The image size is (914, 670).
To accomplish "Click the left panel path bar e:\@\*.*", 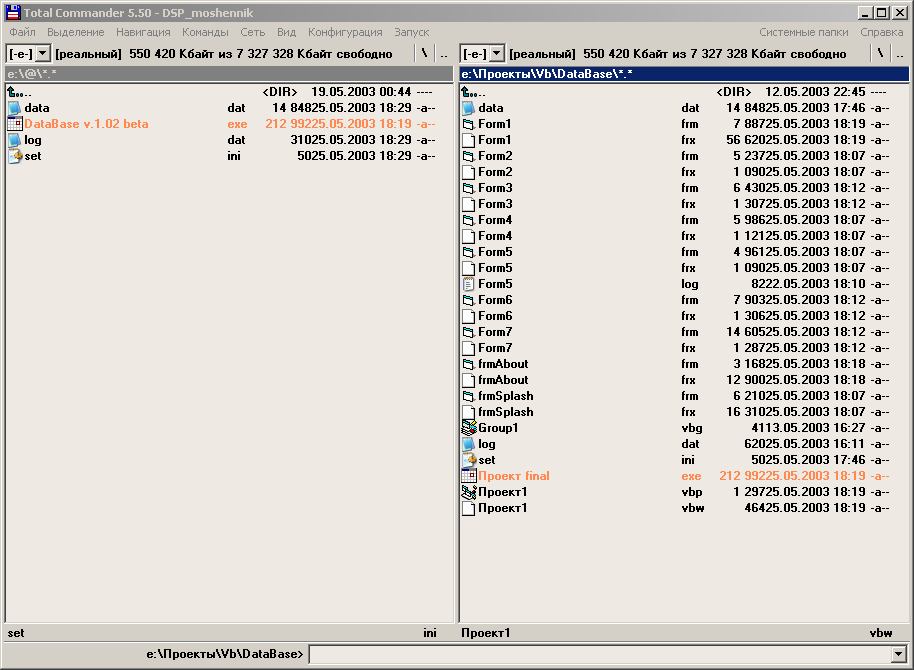I will [229, 74].
